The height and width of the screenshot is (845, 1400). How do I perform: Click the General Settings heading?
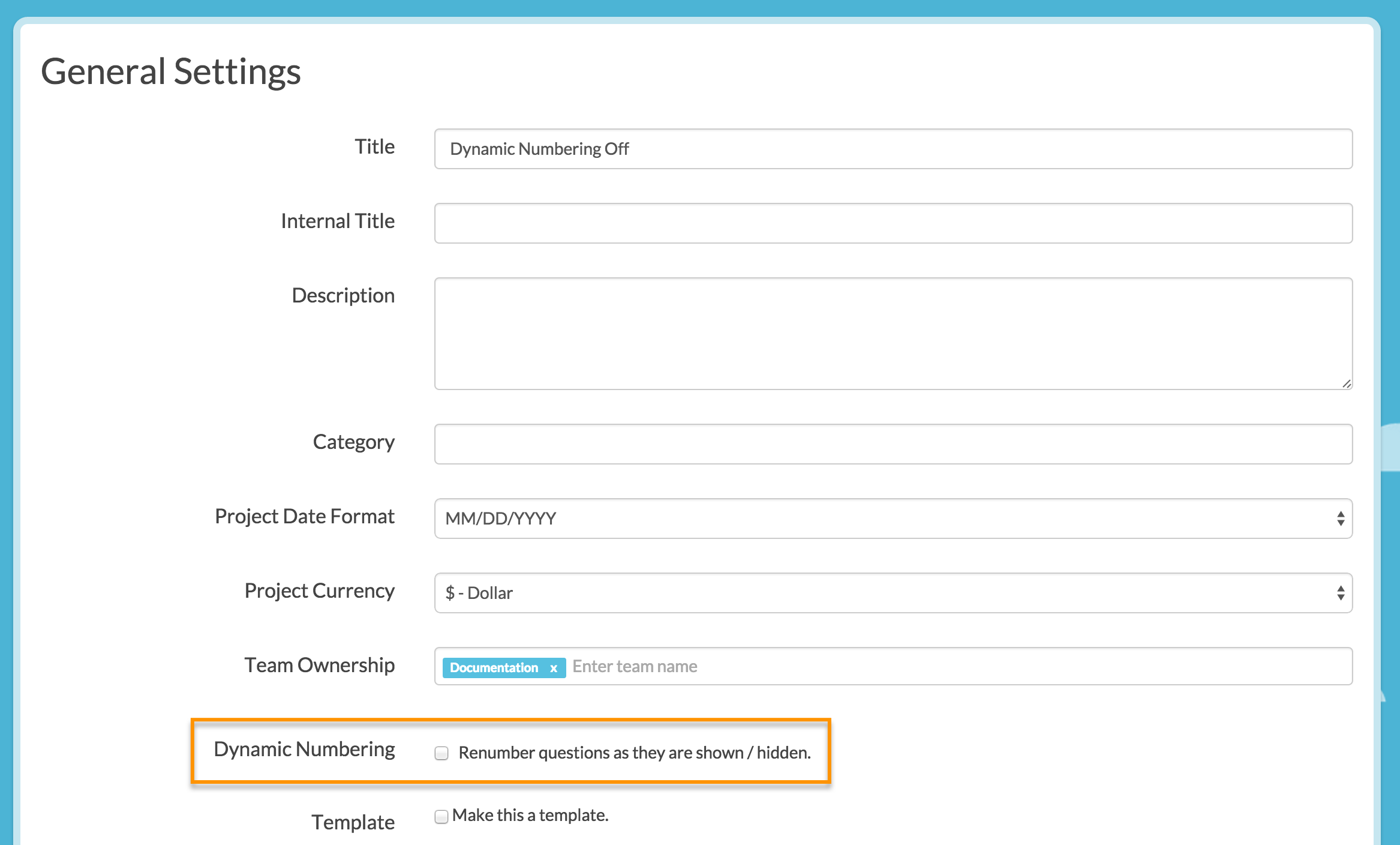[171, 72]
